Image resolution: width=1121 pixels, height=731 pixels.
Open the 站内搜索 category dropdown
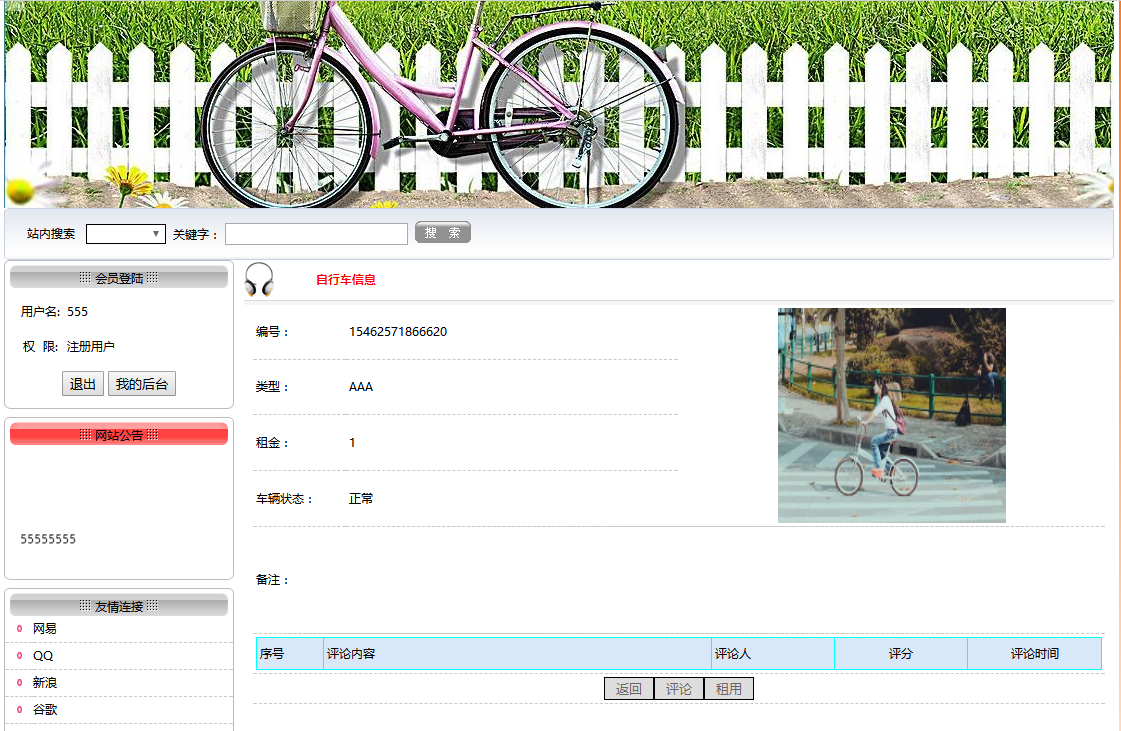tap(126, 234)
